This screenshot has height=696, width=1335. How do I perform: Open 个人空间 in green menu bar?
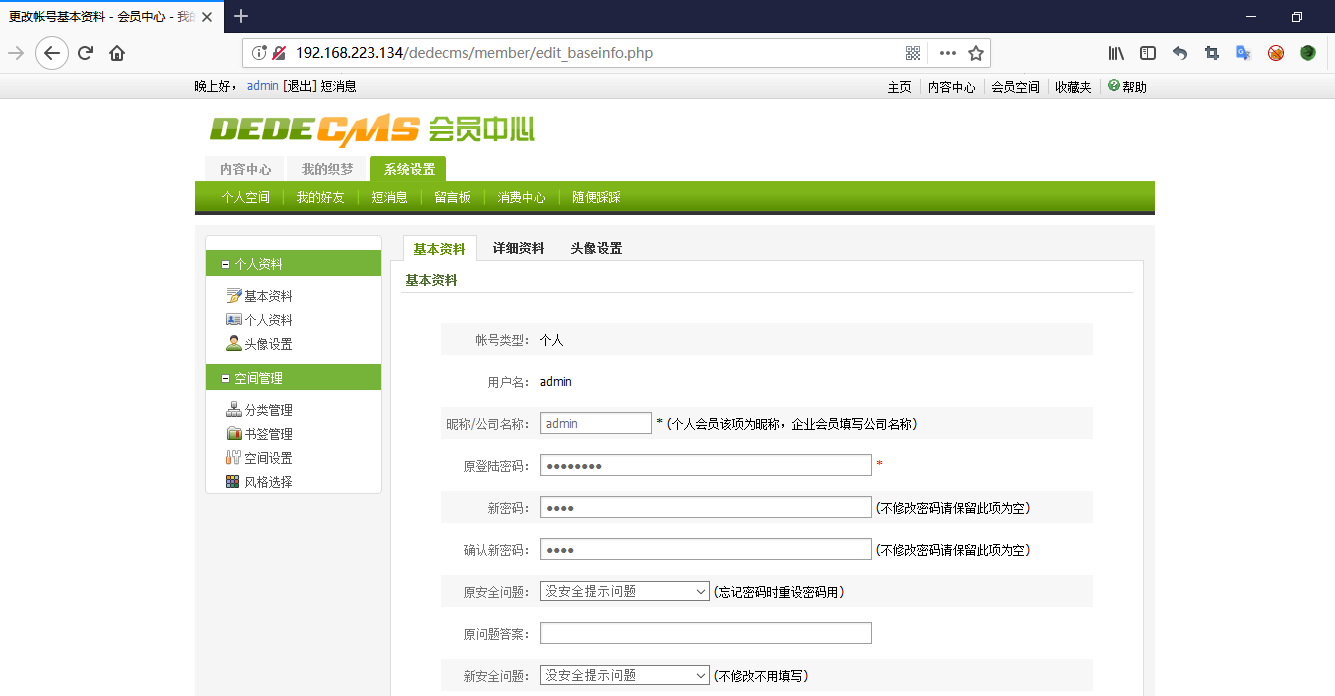245,197
